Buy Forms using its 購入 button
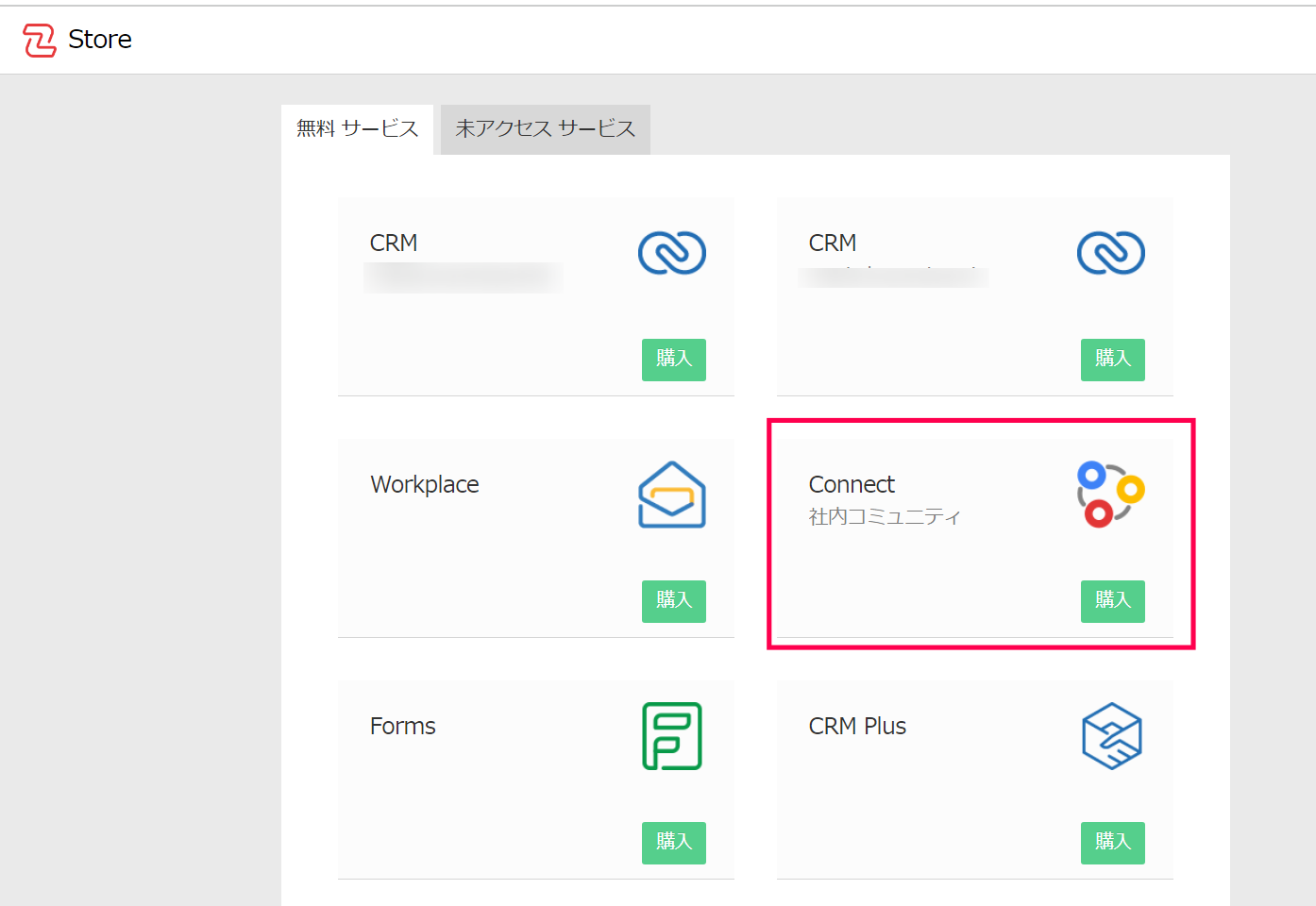The width and height of the screenshot is (1316, 906). pyautogui.click(x=673, y=842)
